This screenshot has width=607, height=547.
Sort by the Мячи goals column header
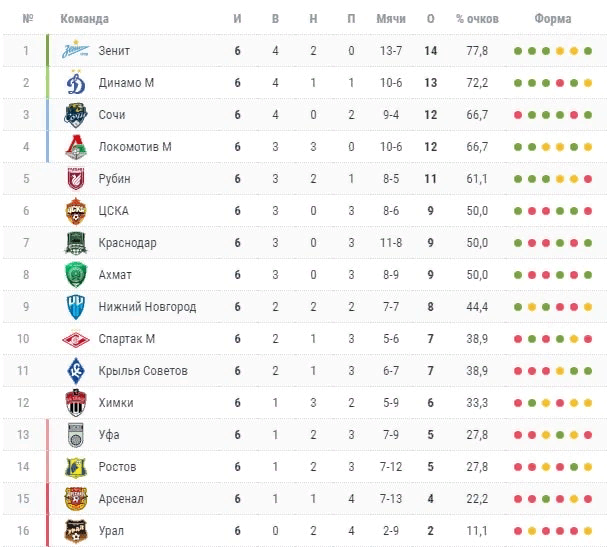(391, 19)
